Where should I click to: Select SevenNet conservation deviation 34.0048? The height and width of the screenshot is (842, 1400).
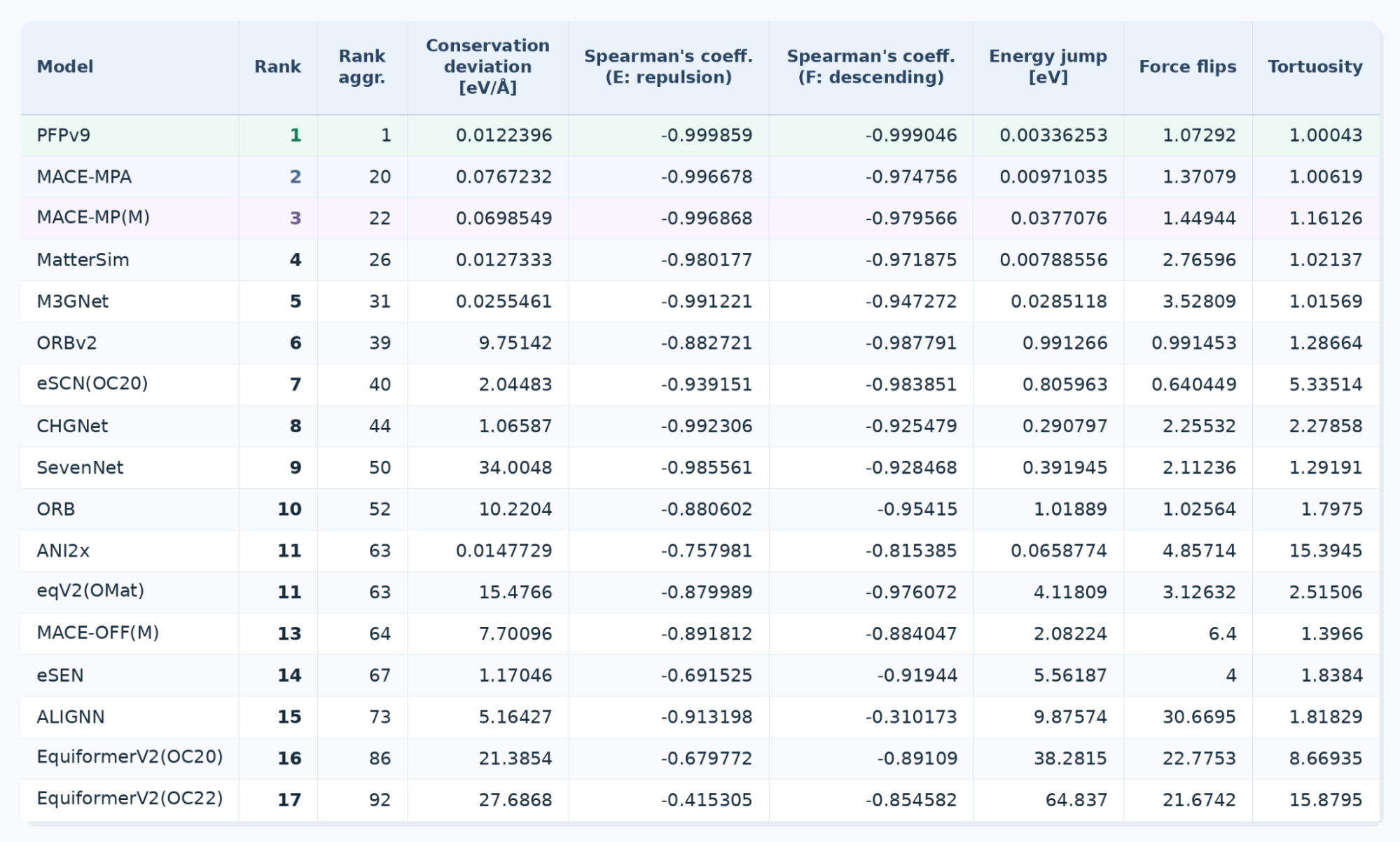[515, 467]
